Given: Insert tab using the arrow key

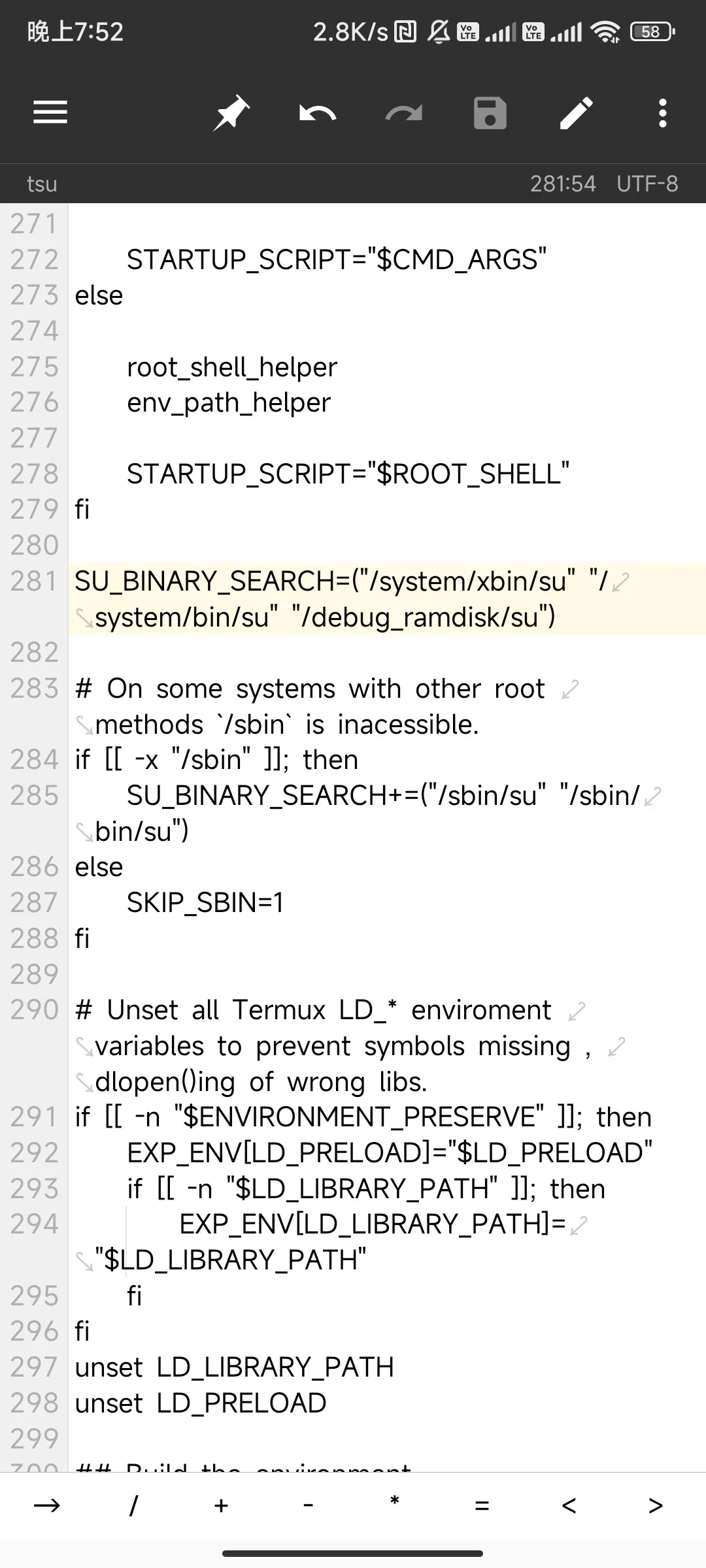Looking at the screenshot, I should pyautogui.click(x=46, y=1506).
